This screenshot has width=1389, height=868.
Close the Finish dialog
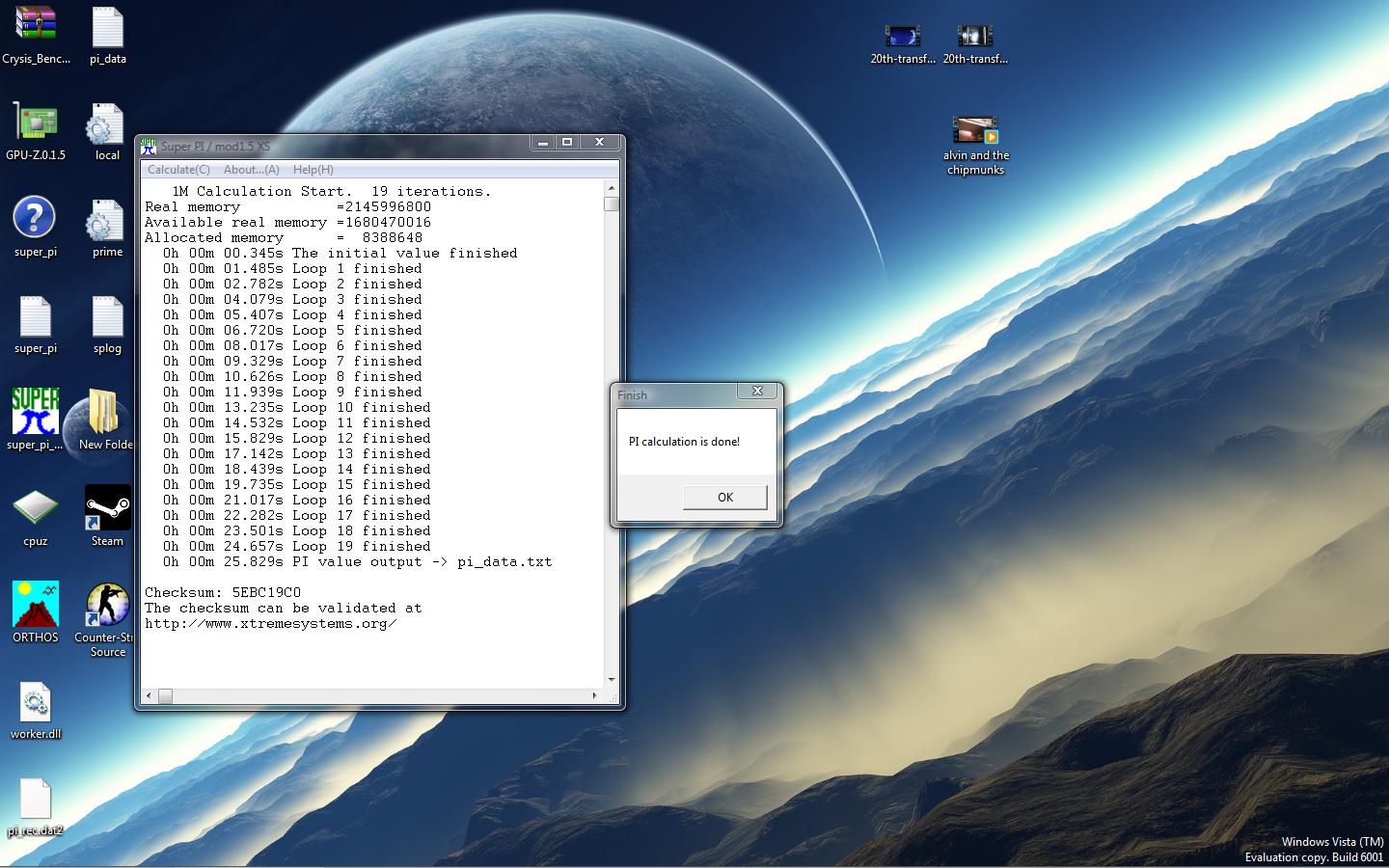click(757, 392)
